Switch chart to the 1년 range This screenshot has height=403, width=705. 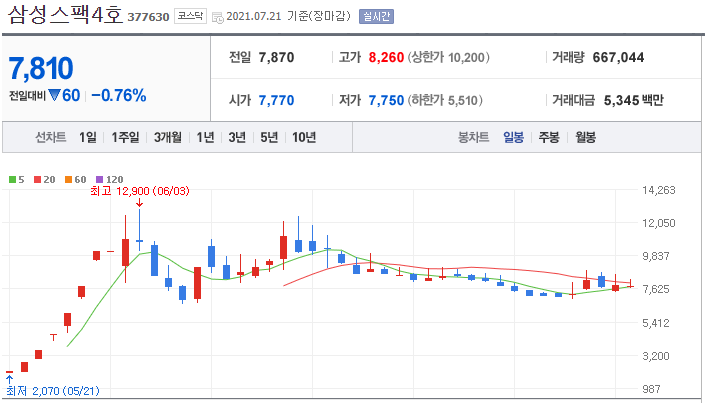click(x=205, y=137)
